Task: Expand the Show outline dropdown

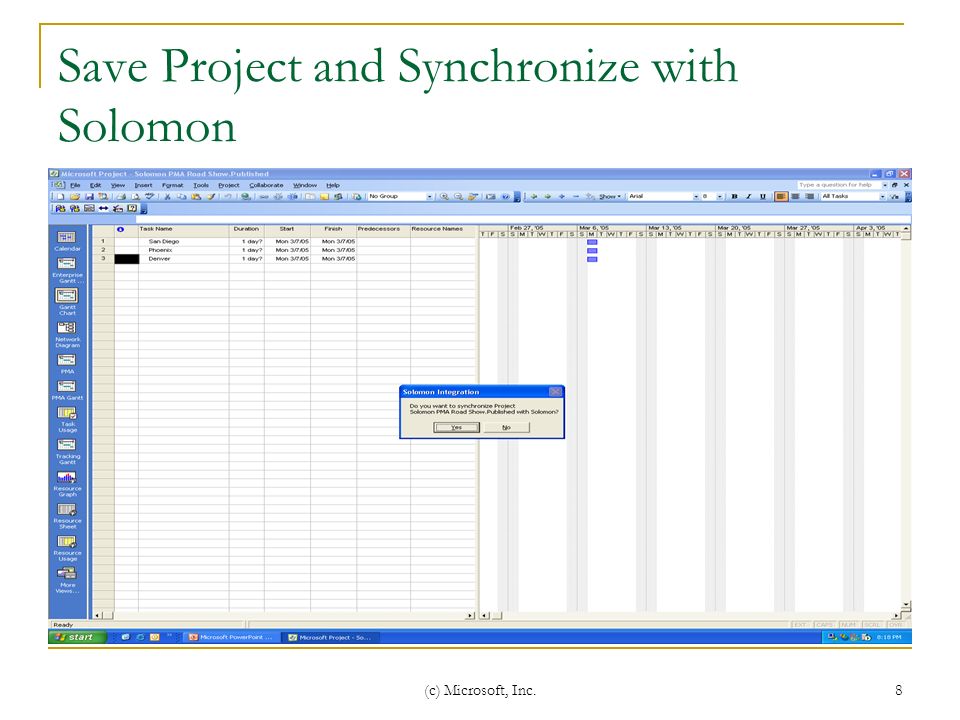Action: coord(610,197)
